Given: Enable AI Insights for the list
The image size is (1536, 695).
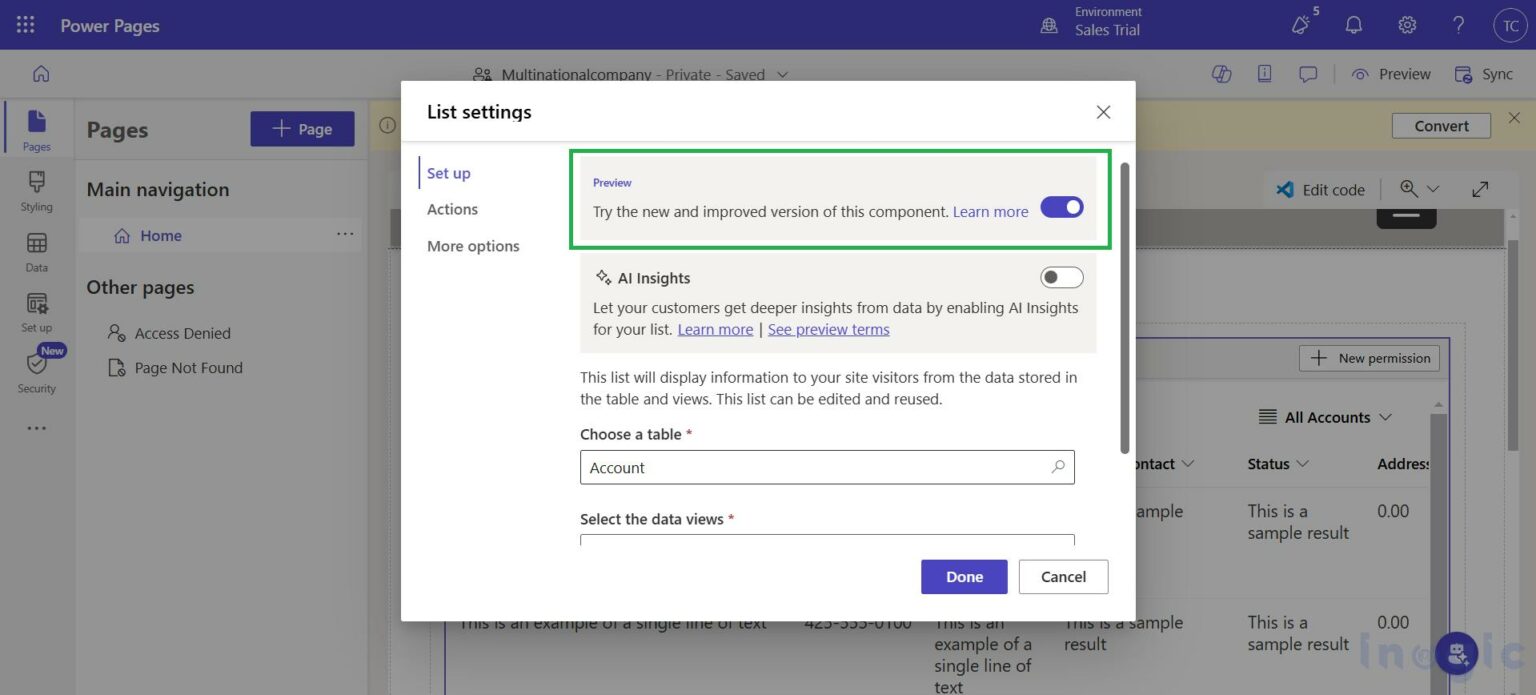Looking at the screenshot, I should point(1061,276).
